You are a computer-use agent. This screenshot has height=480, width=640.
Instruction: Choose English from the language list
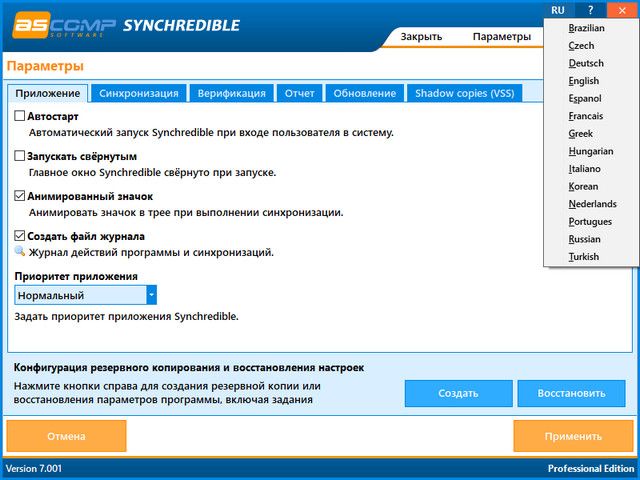(x=583, y=81)
